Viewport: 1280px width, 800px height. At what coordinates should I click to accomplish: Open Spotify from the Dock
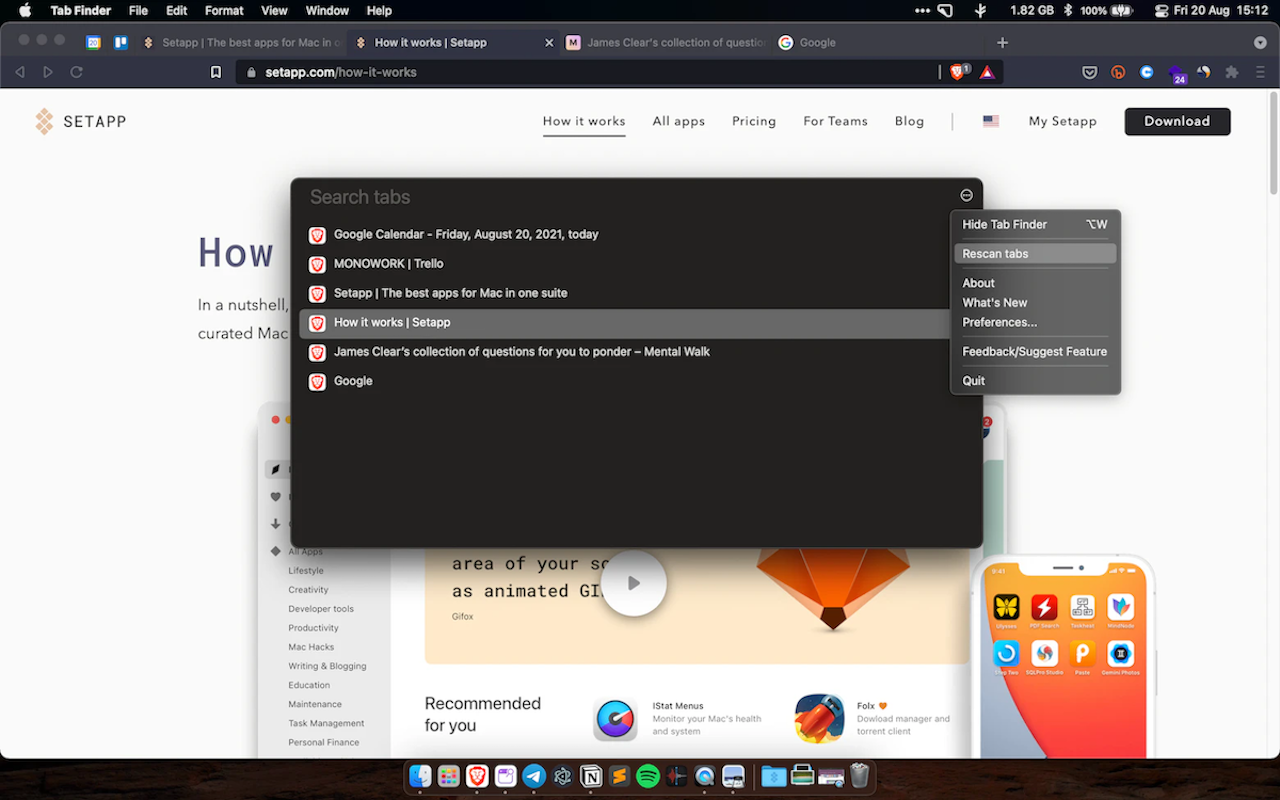648,776
